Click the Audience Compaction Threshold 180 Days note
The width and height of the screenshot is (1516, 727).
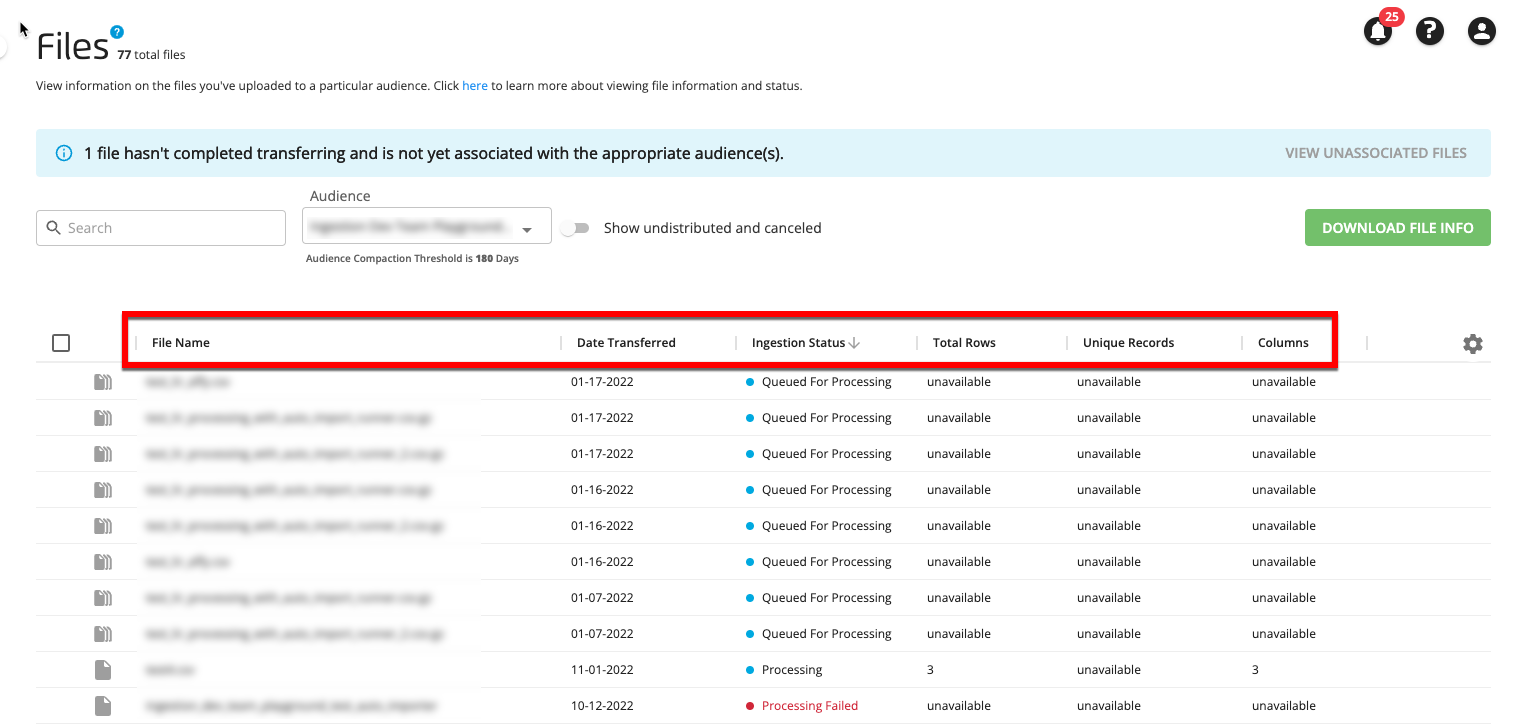click(x=412, y=258)
